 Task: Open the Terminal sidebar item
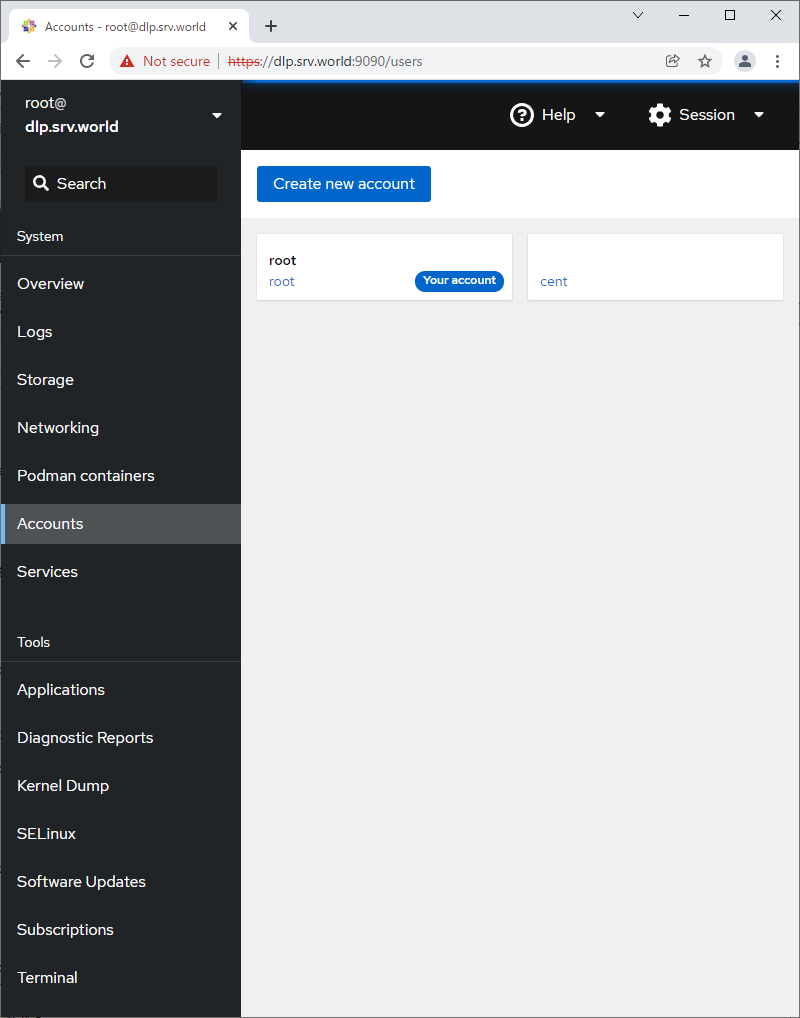[47, 978]
